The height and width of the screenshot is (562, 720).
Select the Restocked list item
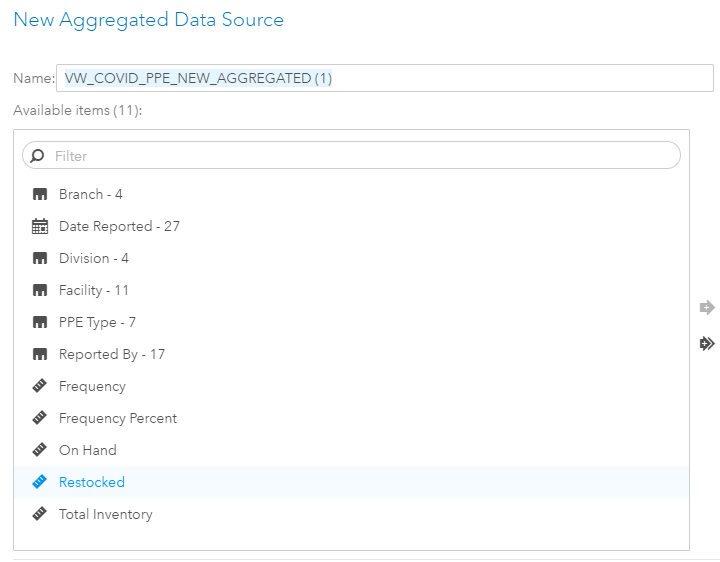tap(92, 482)
